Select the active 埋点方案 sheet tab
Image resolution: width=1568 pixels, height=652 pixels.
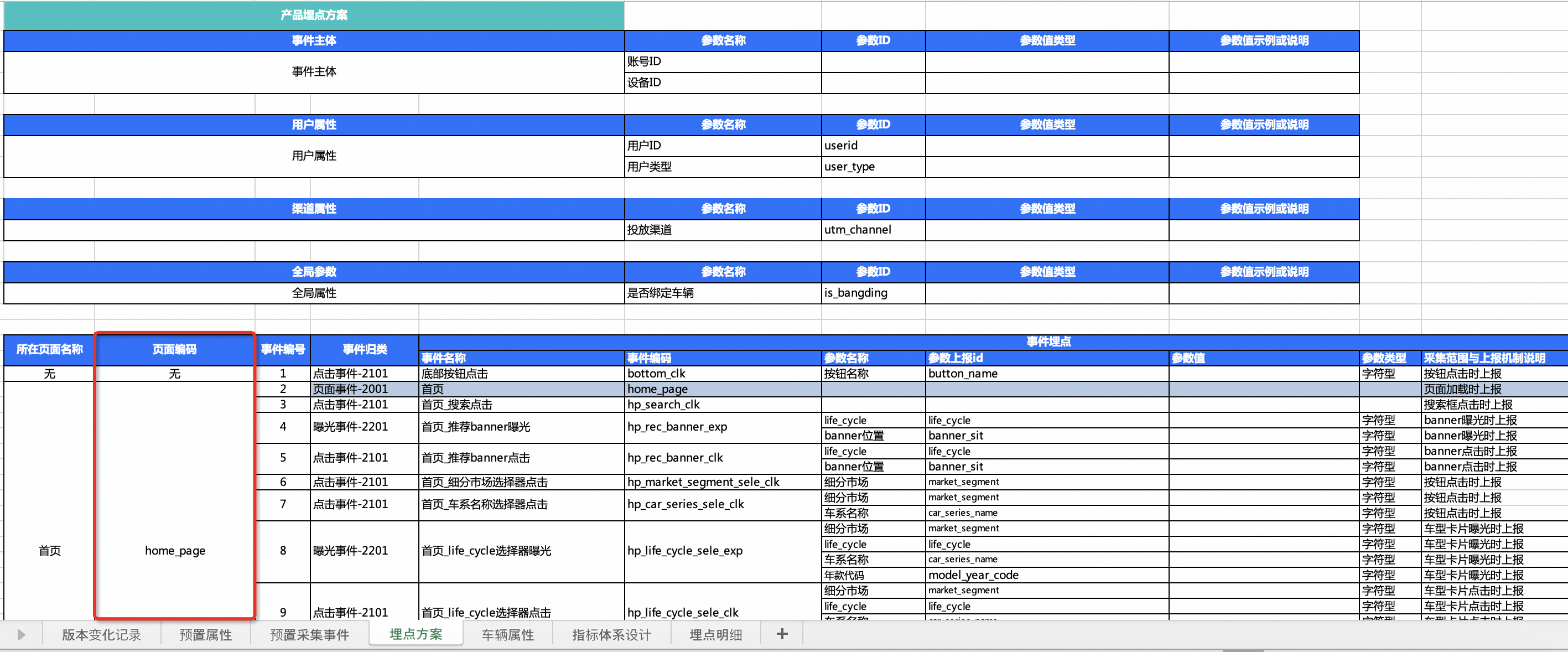(x=416, y=634)
